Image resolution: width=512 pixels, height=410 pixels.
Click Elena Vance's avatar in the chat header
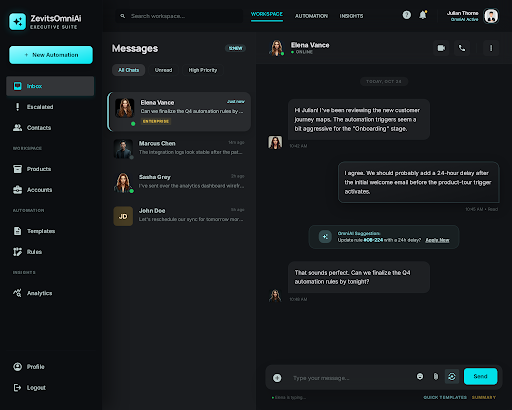(276, 48)
